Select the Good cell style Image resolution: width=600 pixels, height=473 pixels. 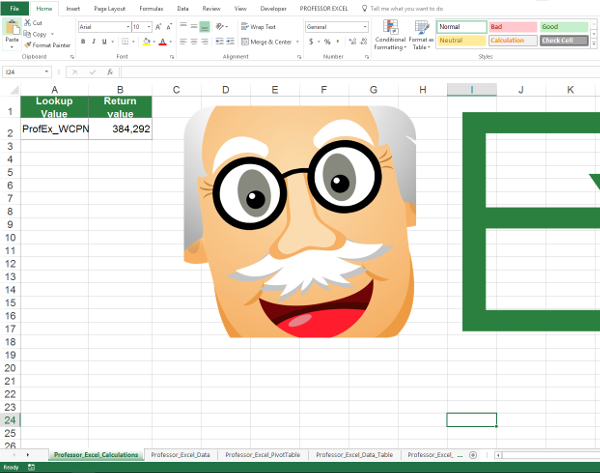point(564,27)
